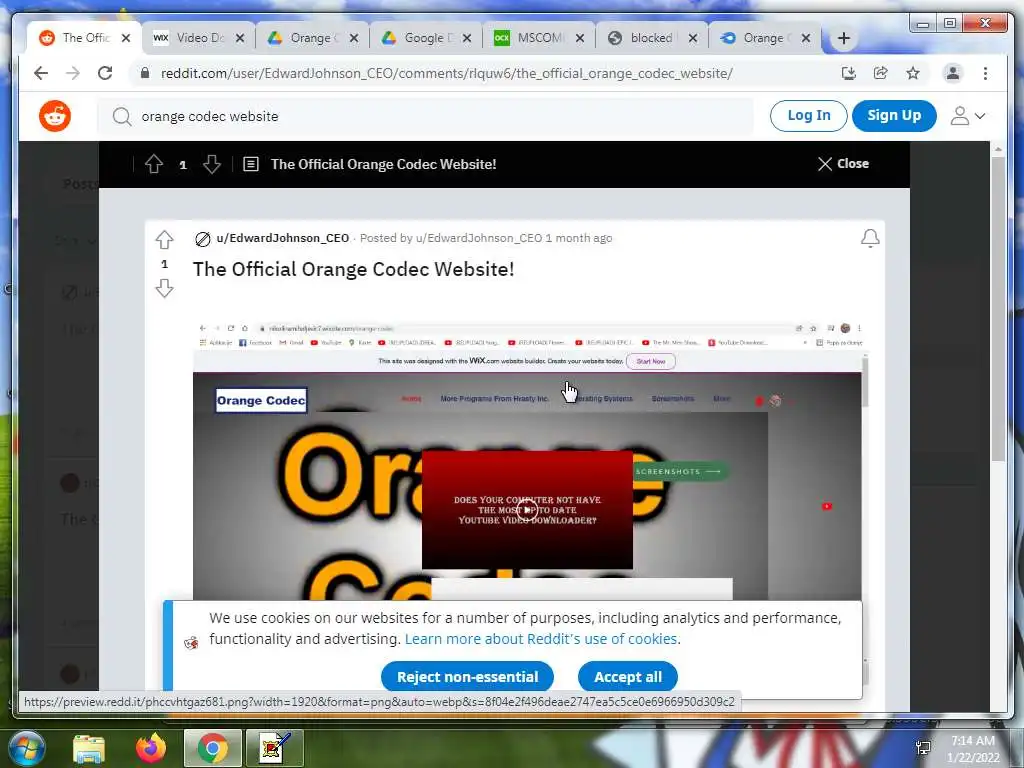
Task: Close the post overlay with Close
Action: click(x=843, y=164)
